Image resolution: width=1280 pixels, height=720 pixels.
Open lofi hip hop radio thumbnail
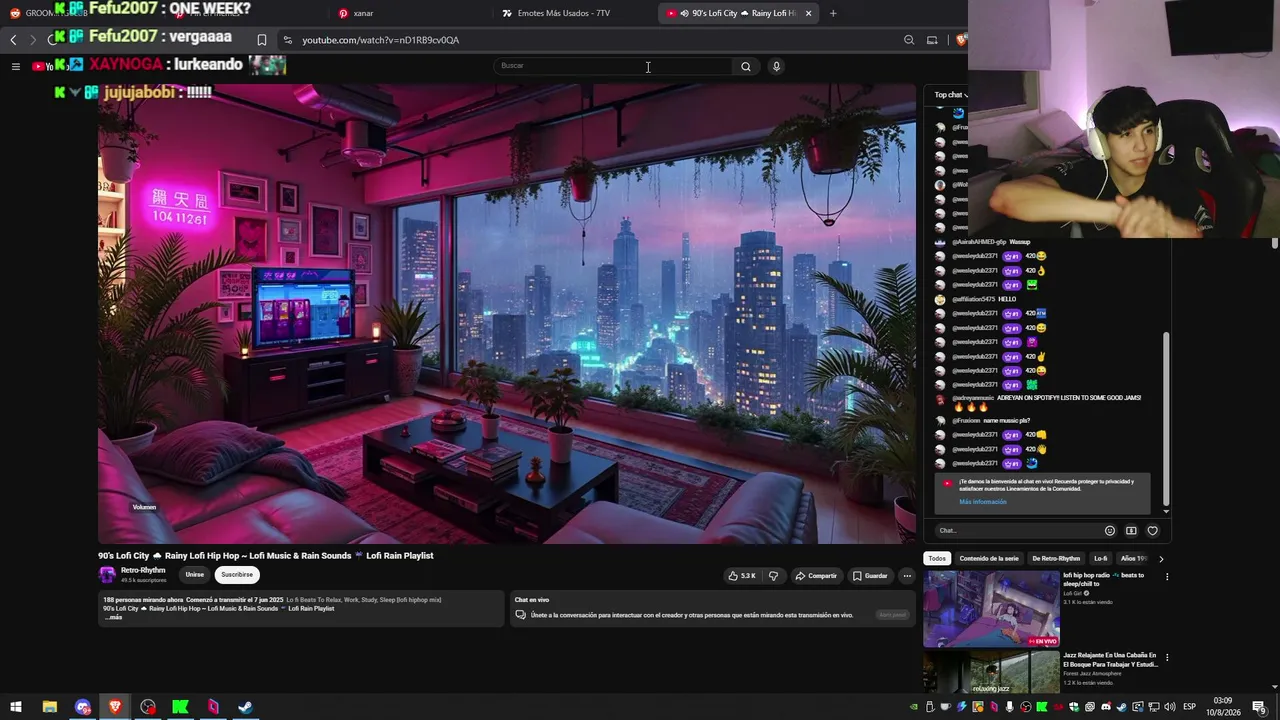click(x=991, y=609)
